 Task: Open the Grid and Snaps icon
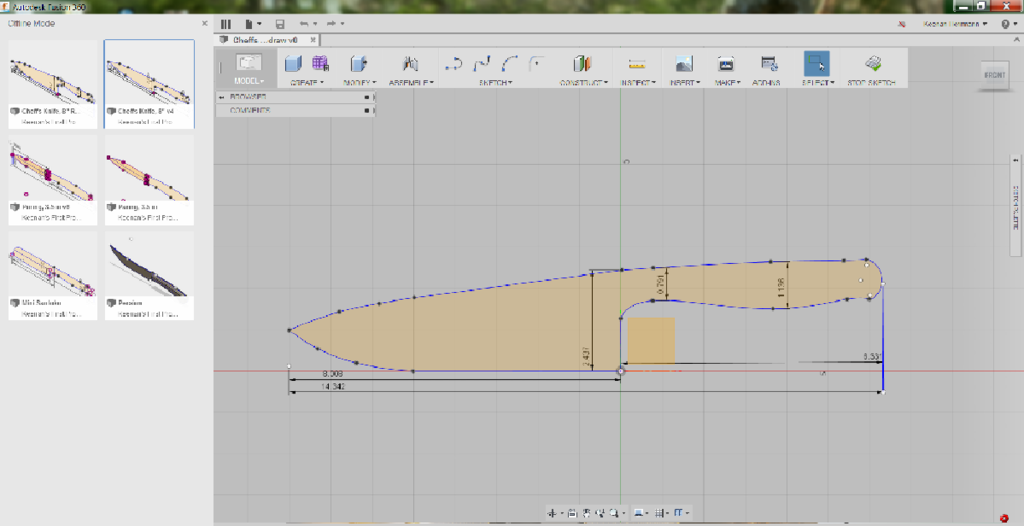click(x=662, y=513)
